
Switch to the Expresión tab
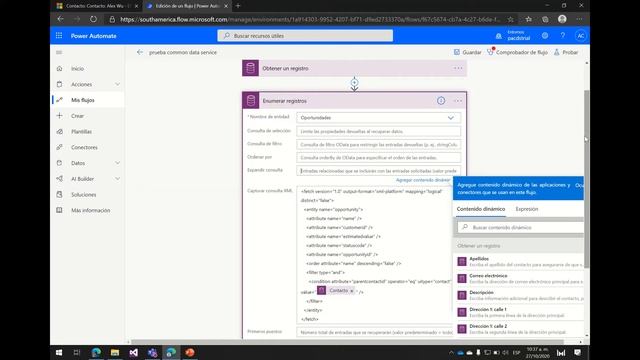(527, 209)
